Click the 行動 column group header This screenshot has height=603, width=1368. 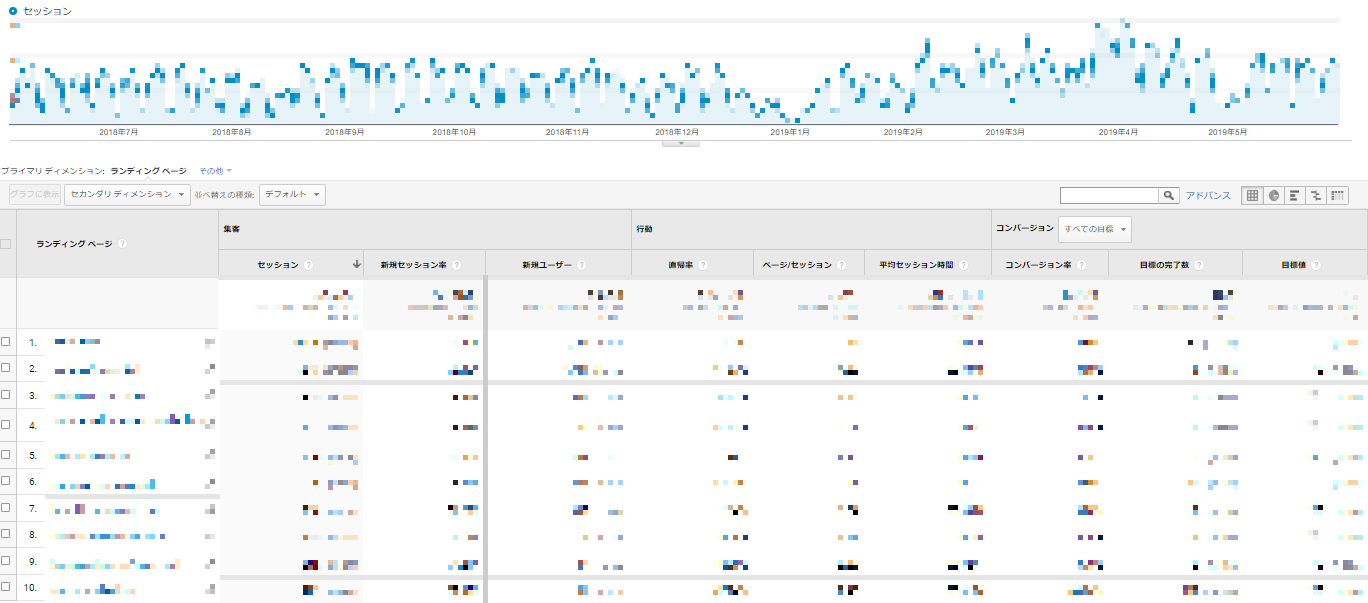[645, 229]
